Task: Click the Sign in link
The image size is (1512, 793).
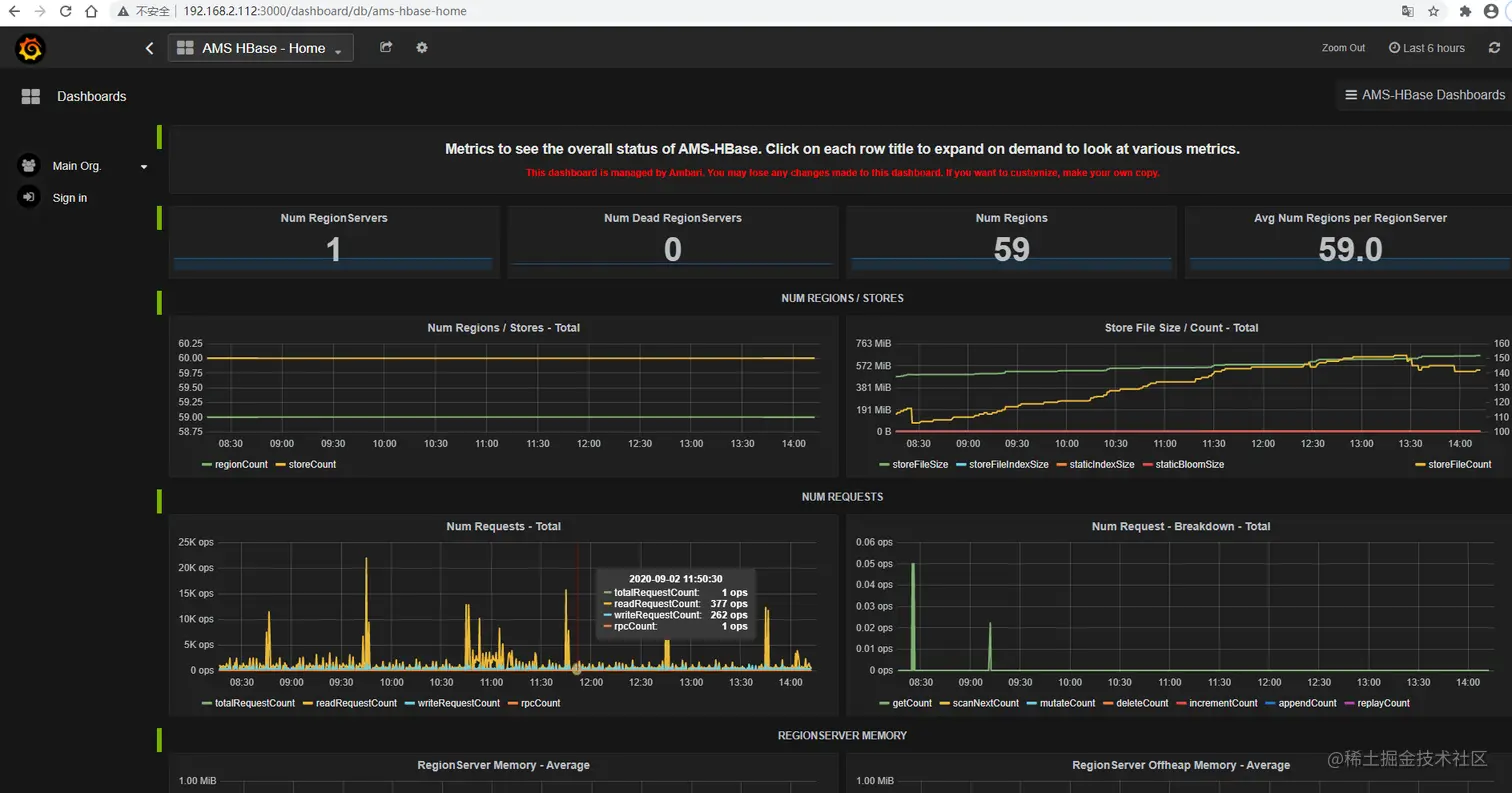Action: pyautogui.click(x=70, y=198)
